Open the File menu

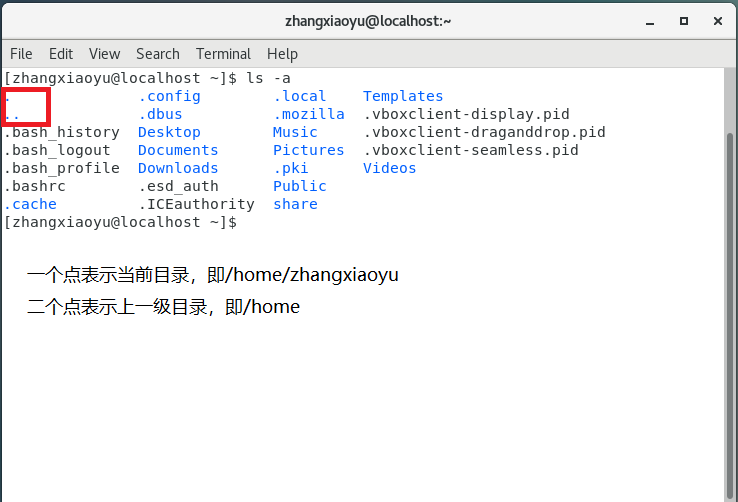21,54
